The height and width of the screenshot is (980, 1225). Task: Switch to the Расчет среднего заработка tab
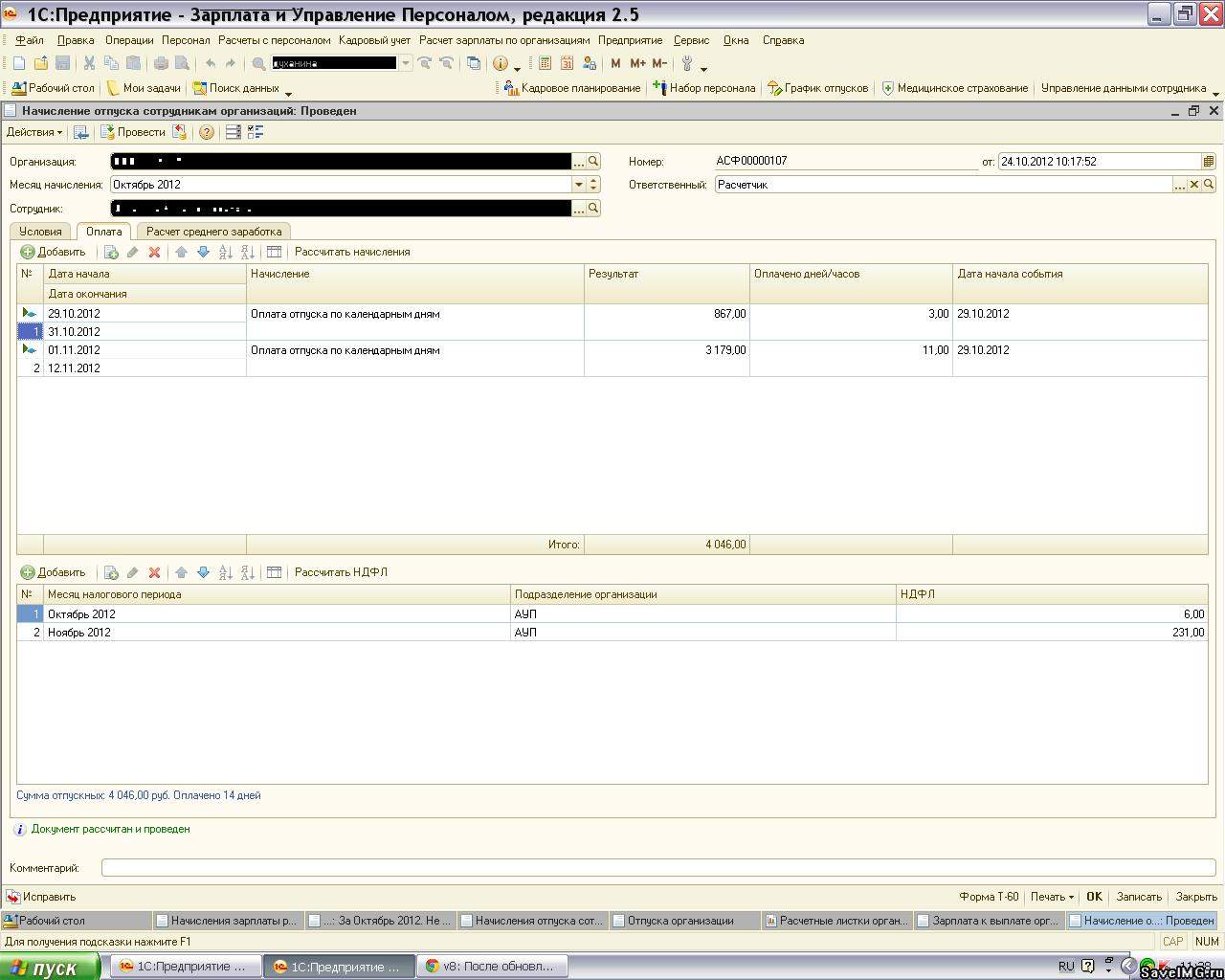tap(213, 232)
